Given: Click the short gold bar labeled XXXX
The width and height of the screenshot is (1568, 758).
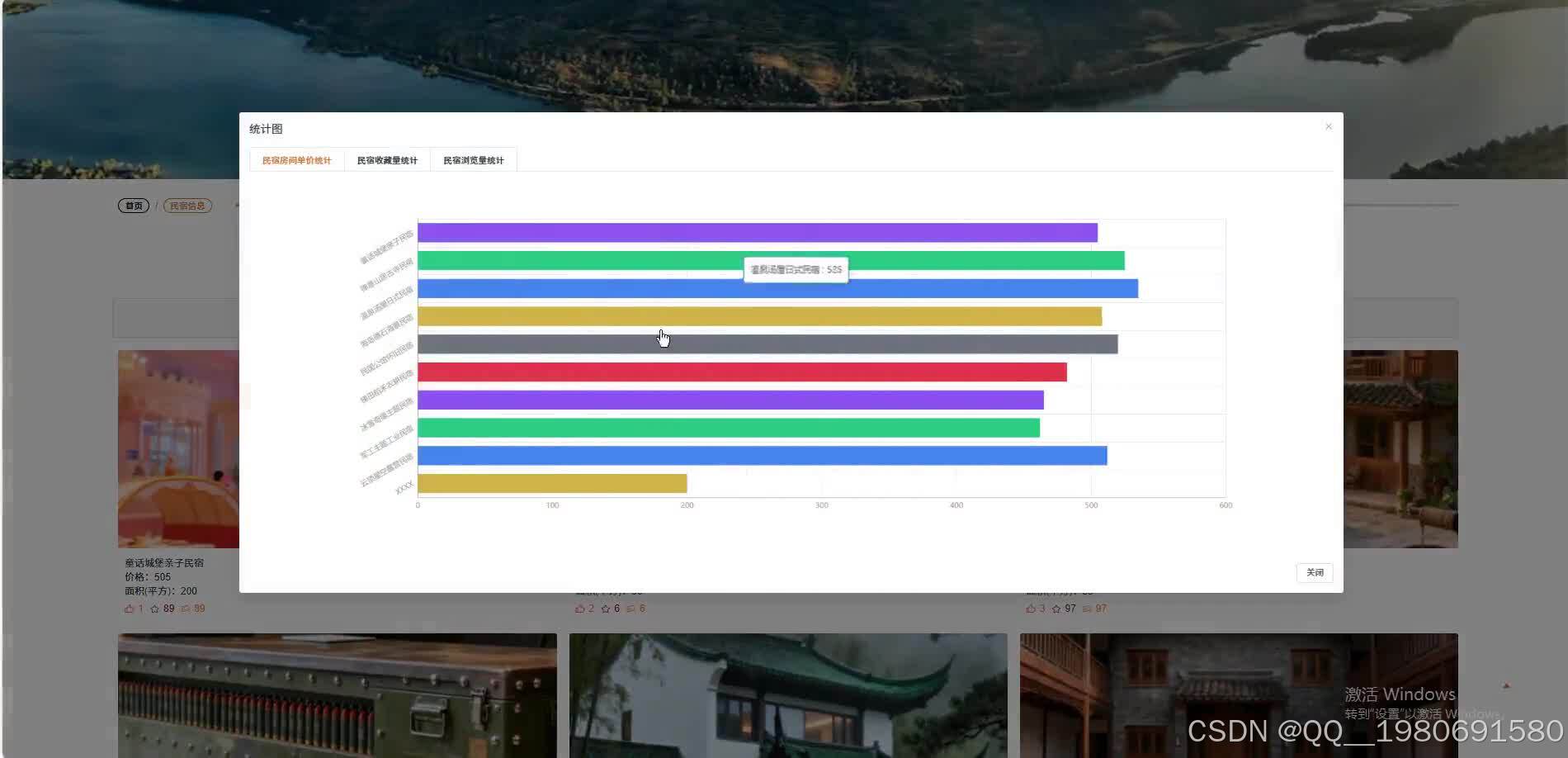Looking at the screenshot, I should pyautogui.click(x=552, y=484).
